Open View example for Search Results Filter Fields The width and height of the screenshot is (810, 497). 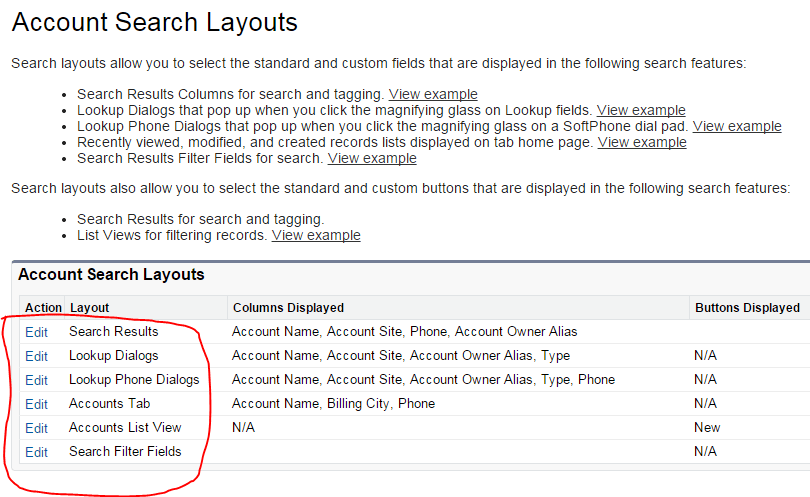tap(372, 158)
